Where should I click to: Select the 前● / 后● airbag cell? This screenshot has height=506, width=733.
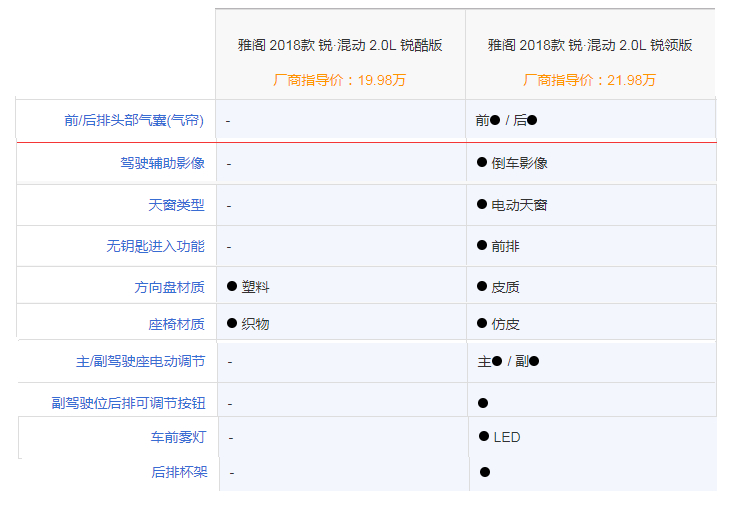(x=506, y=121)
